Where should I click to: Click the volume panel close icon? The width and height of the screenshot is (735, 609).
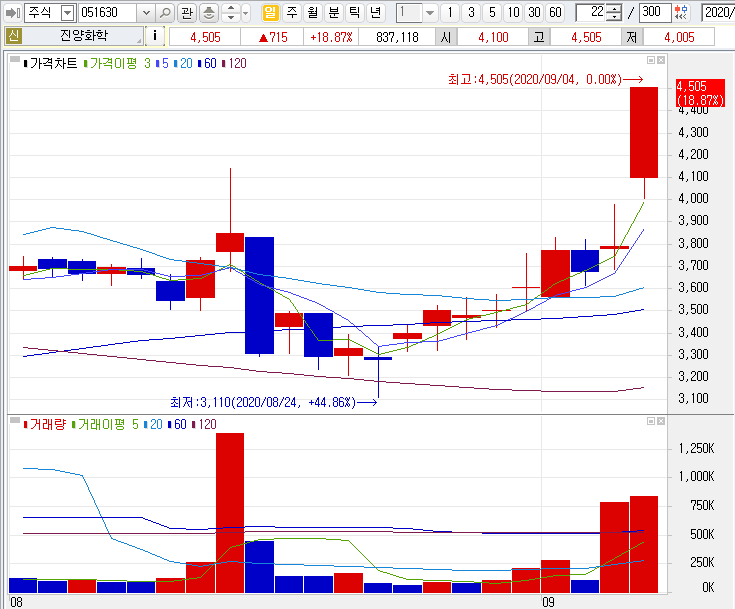(x=661, y=421)
